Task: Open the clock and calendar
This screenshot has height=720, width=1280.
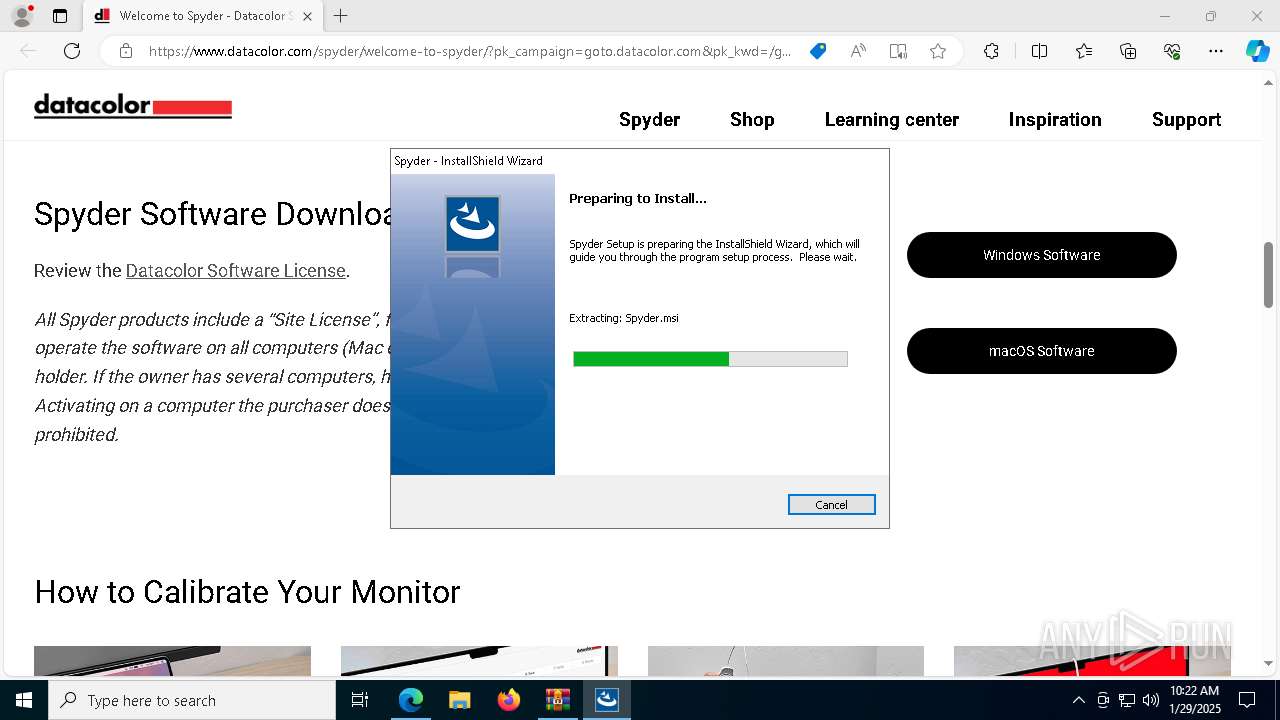Action: click(x=1194, y=700)
